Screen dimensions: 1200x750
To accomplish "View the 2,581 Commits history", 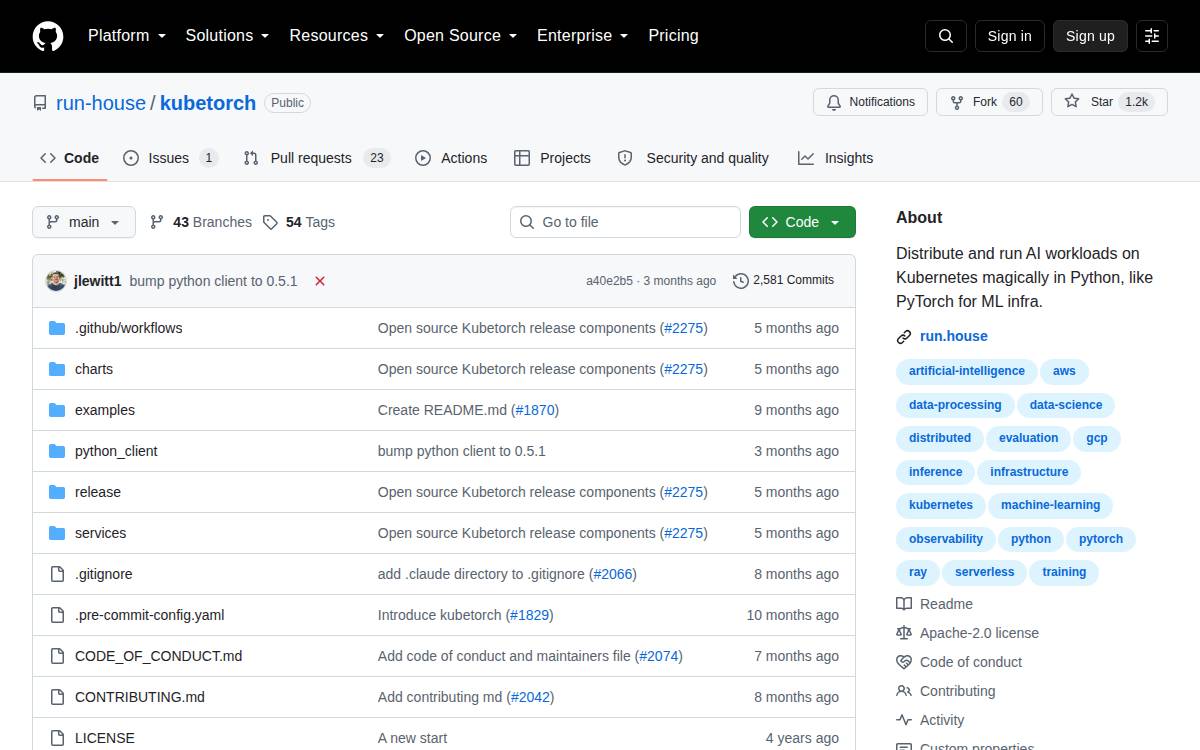I will tap(784, 281).
